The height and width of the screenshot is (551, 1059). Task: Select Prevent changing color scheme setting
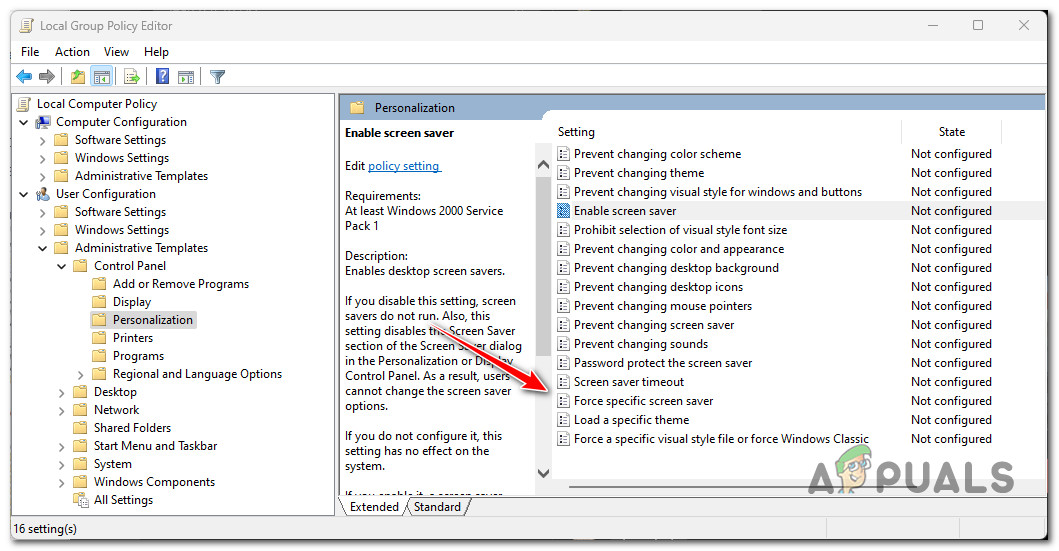(657, 155)
